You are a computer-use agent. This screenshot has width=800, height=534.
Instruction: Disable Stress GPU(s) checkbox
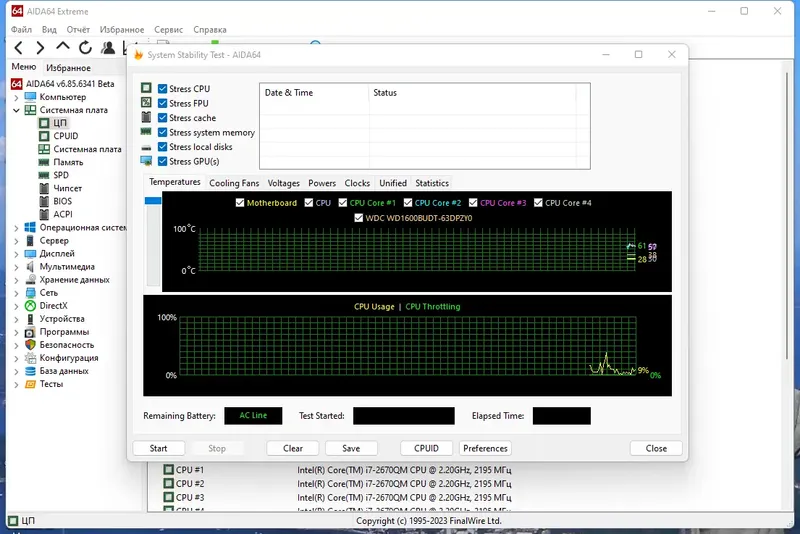tap(162, 161)
